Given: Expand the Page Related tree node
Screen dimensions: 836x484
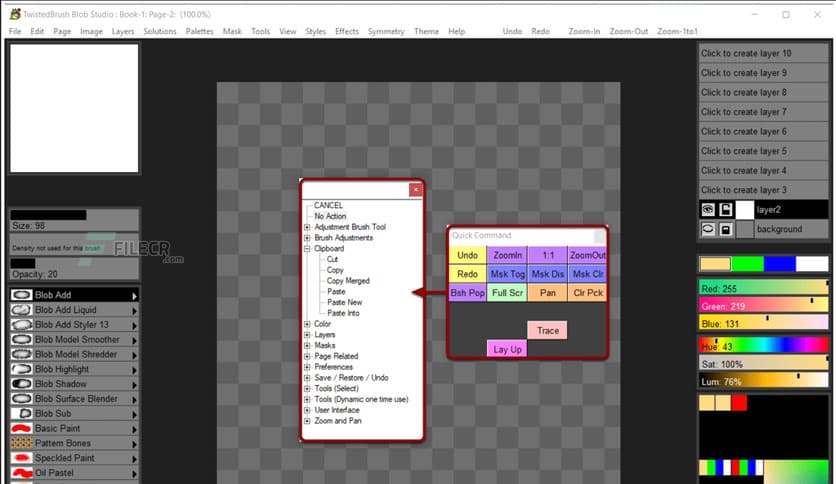Looking at the screenshot, I should [x=307, y=356].
